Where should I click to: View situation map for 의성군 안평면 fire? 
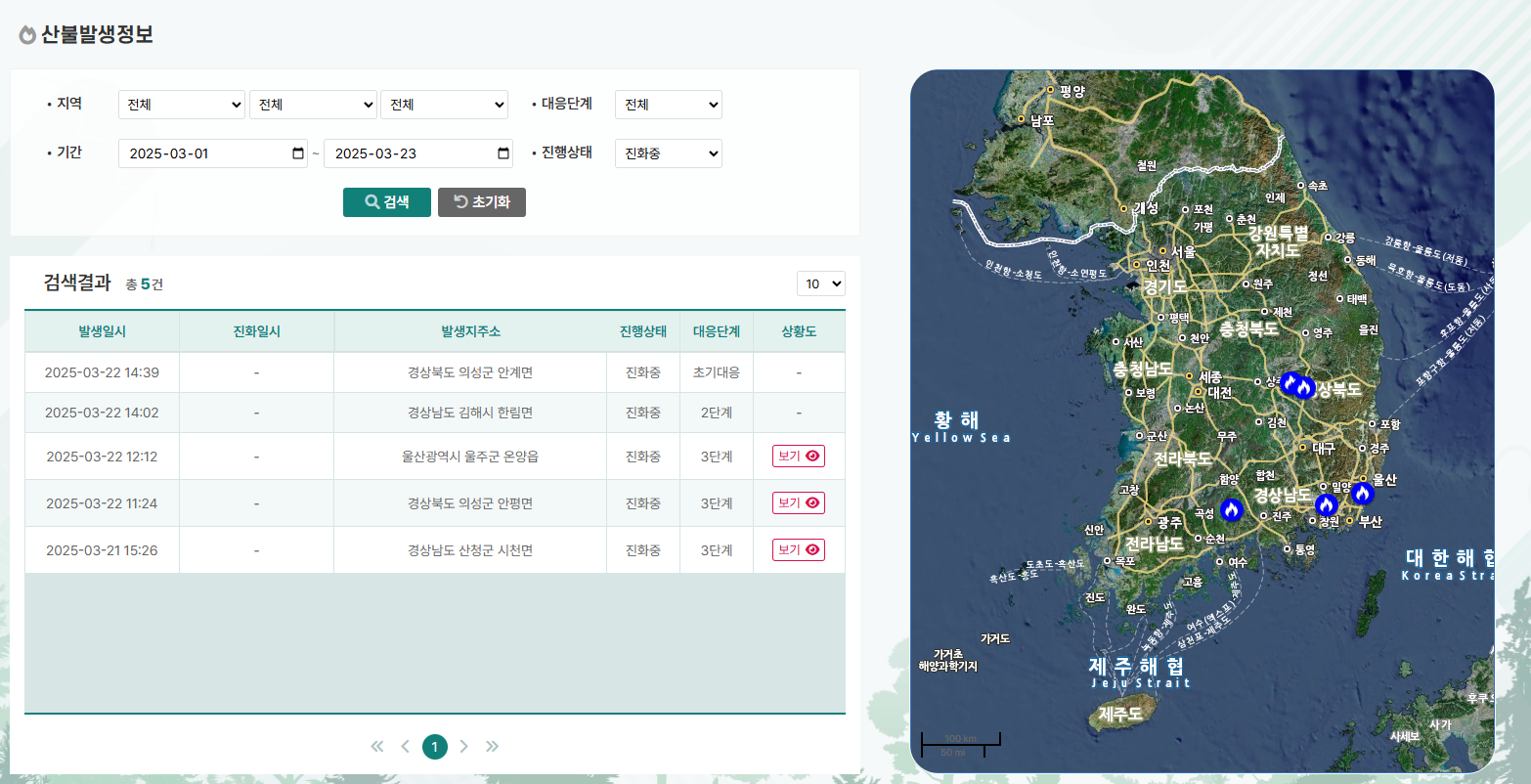[799, 503]
